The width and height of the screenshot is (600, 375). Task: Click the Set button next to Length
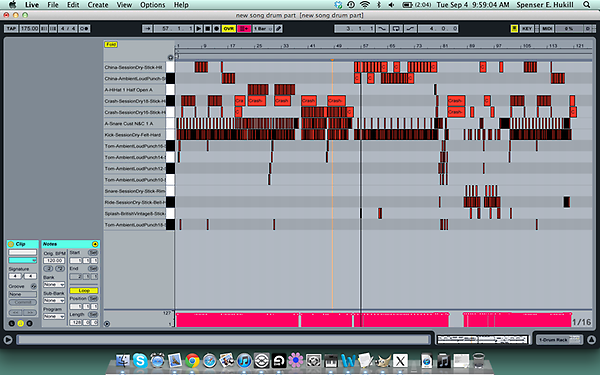93,315
